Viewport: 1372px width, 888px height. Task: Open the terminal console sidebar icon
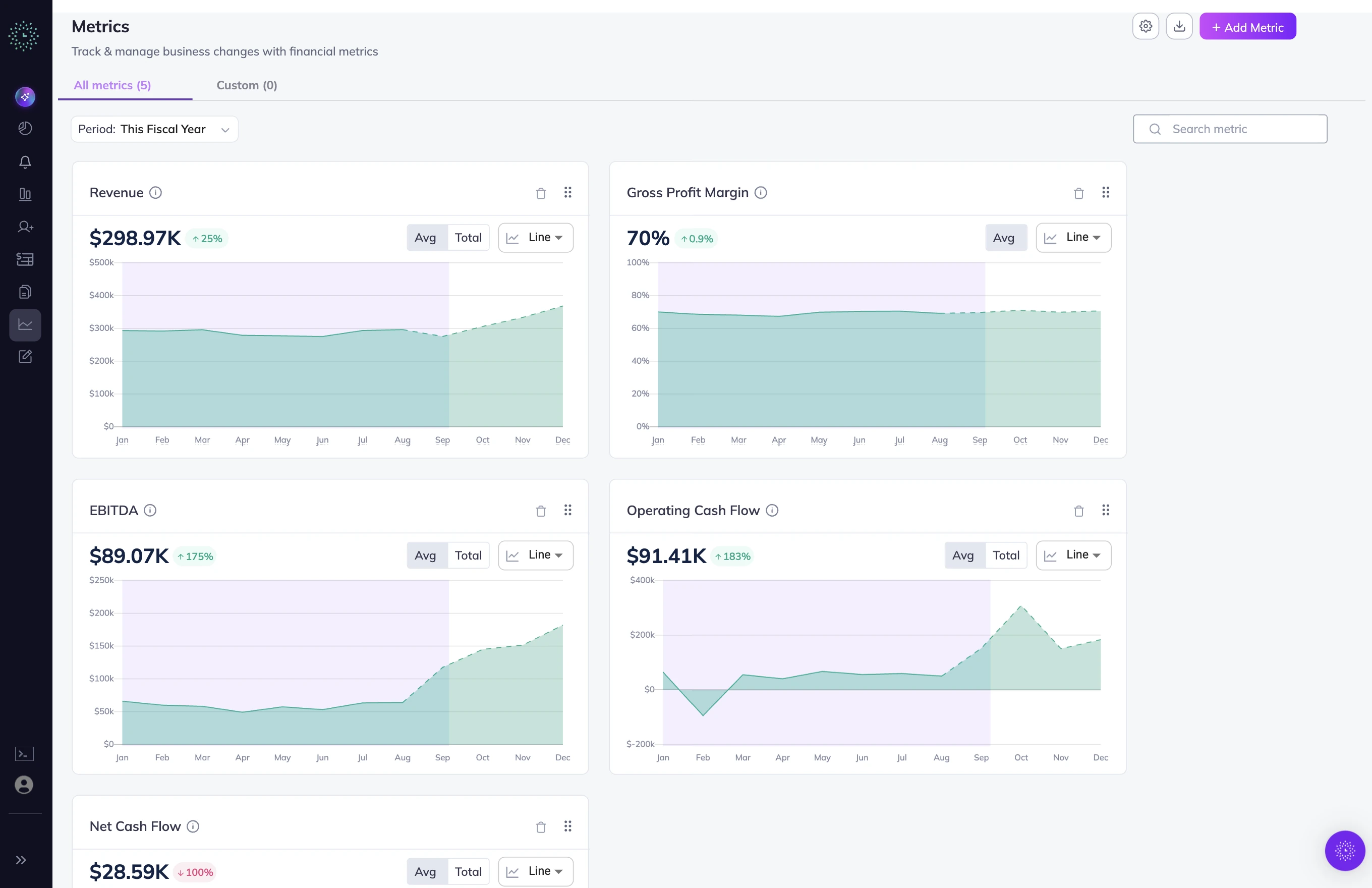[24, 754]
